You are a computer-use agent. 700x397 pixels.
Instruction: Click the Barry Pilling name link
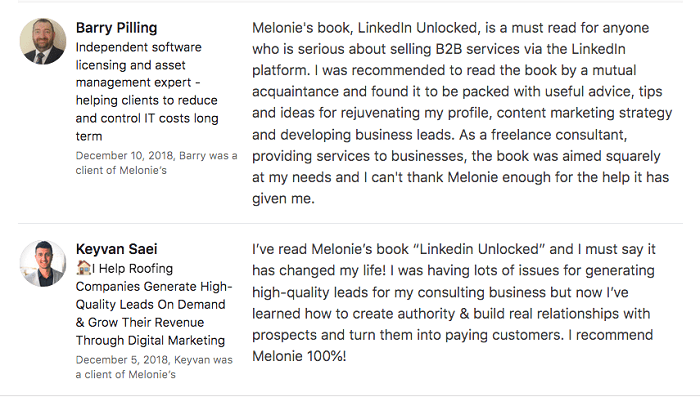click(117, 28)
